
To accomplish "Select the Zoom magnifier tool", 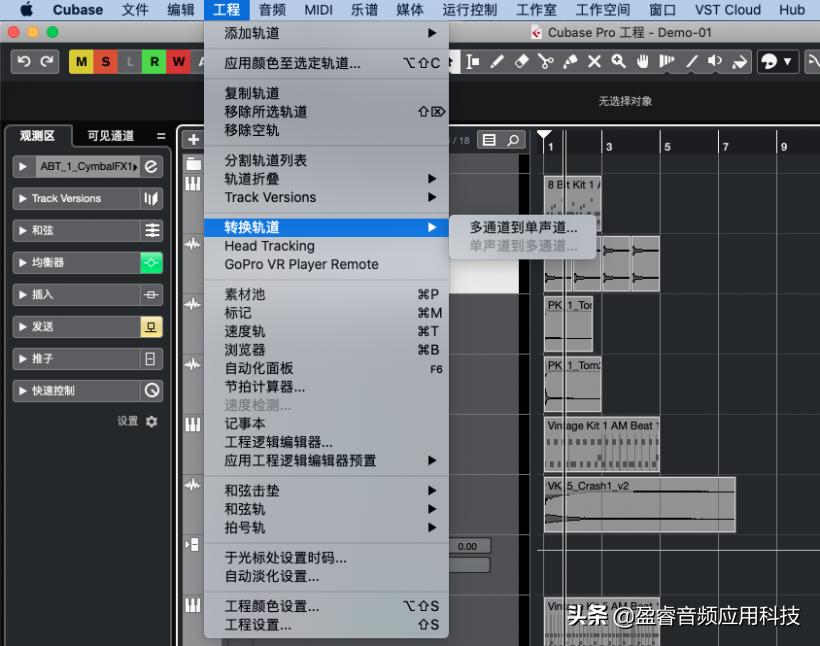I will pos(616,62).
